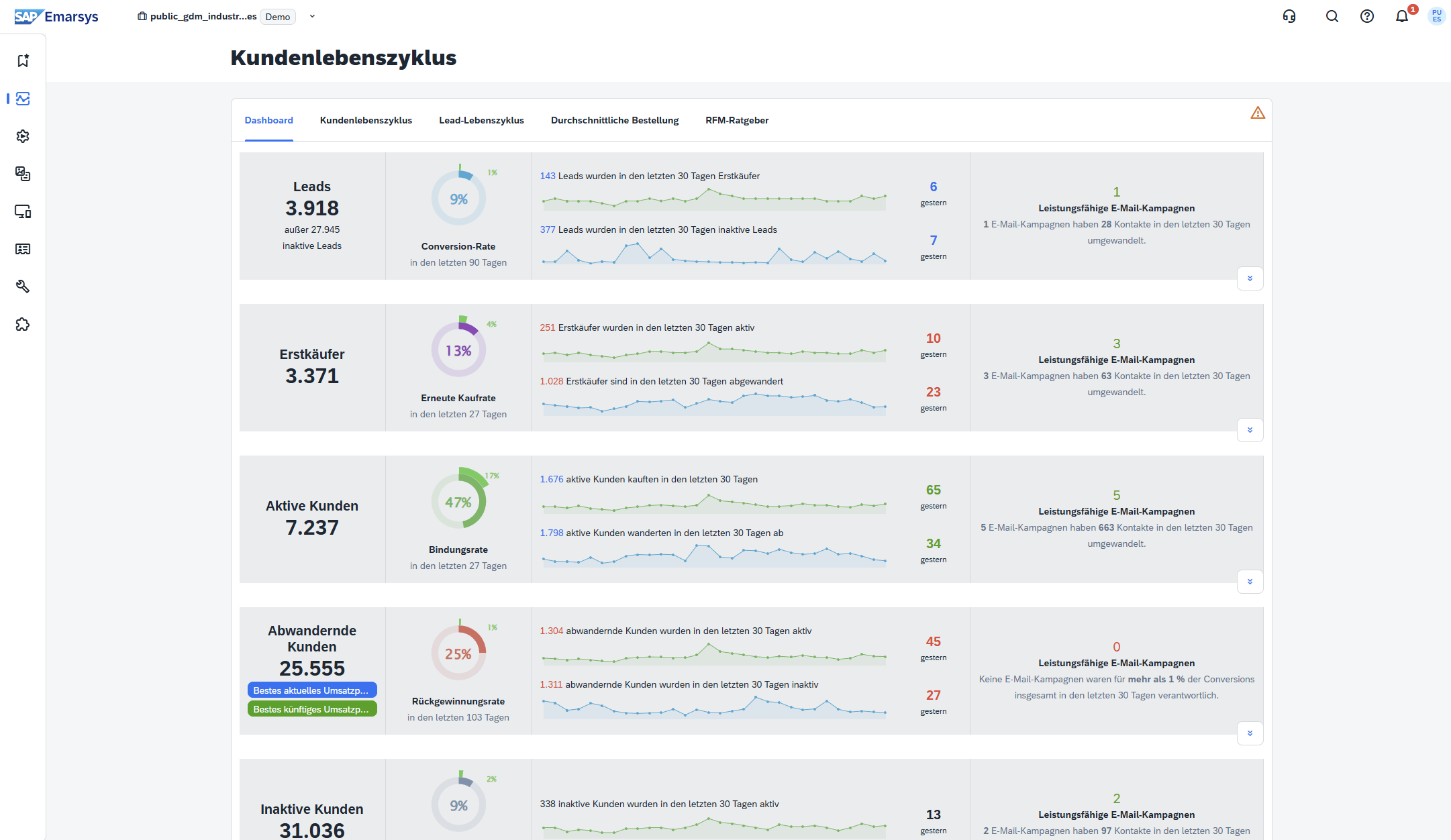Open the help question mark icon

coord(1367,16)
